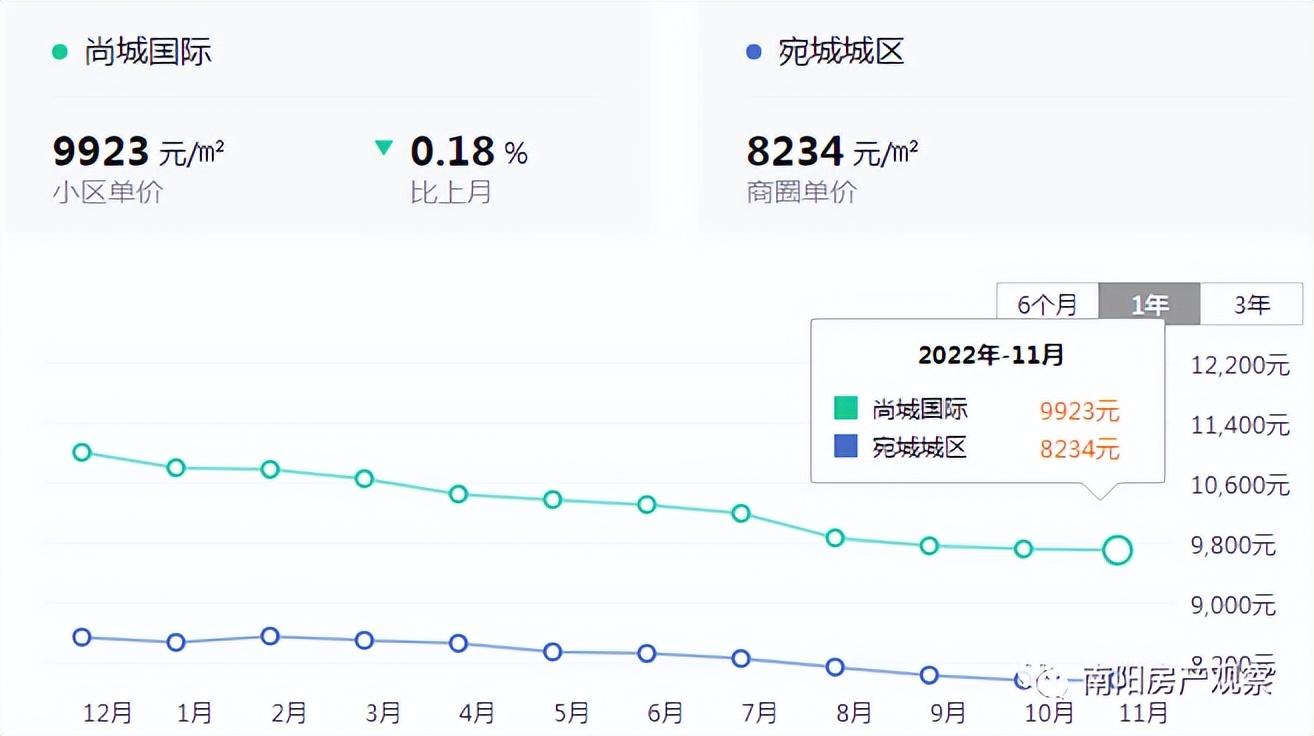Click 尚城国际 green data point for 4月
This screenshot has width=1314, height=736.
(x=458, y=493)
